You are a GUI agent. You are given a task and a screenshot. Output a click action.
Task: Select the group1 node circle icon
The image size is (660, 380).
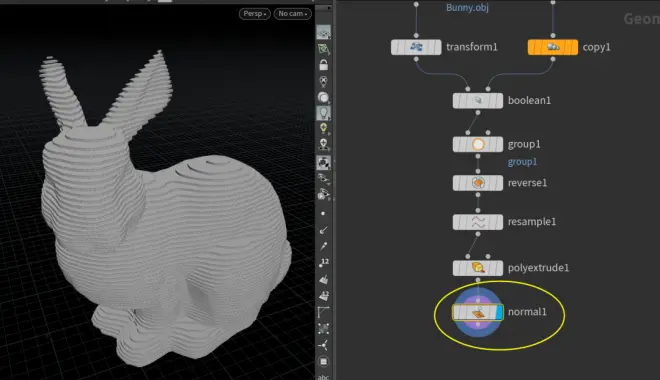pos(478,144)
